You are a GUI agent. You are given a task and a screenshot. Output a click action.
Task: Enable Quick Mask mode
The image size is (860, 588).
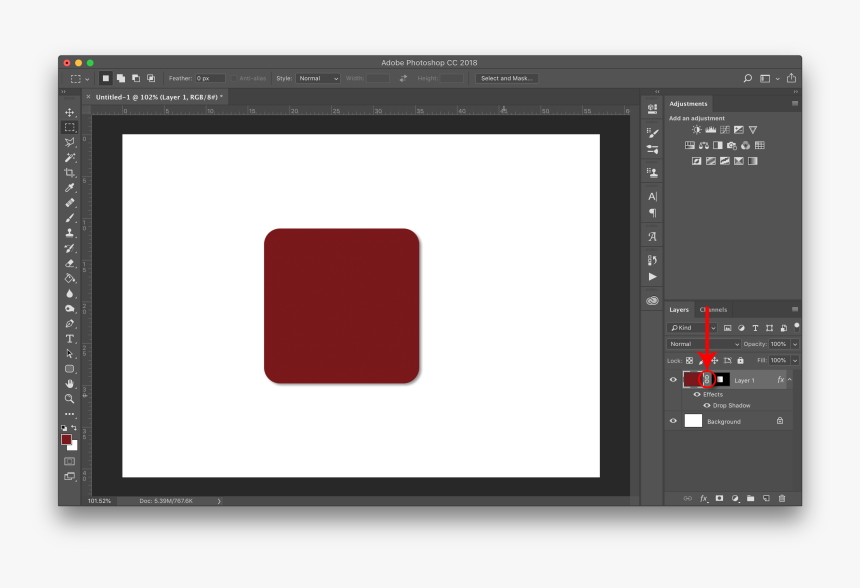(70, 461)
